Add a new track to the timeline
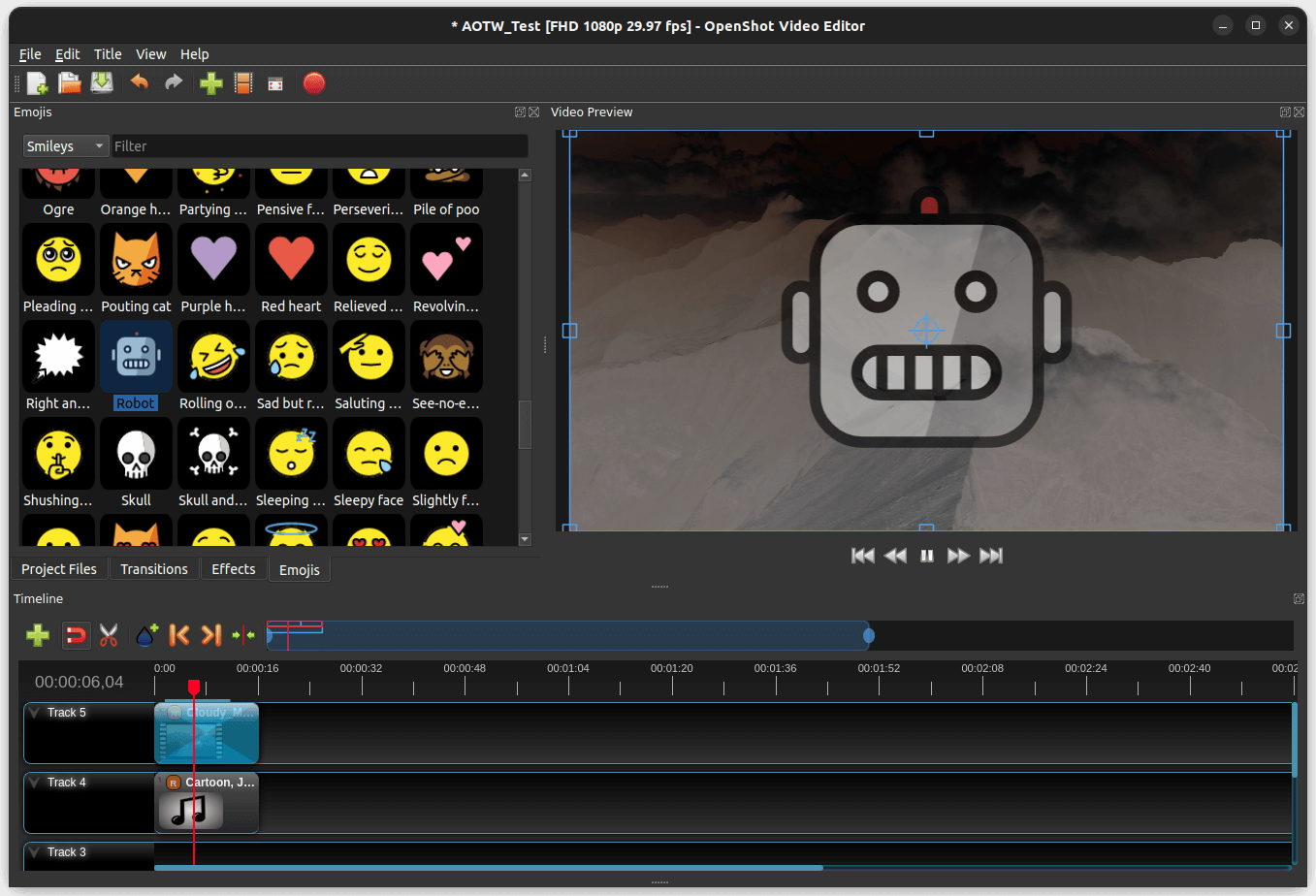The height and width of the screenshot is (896, 1316). [x=38, y=635]
